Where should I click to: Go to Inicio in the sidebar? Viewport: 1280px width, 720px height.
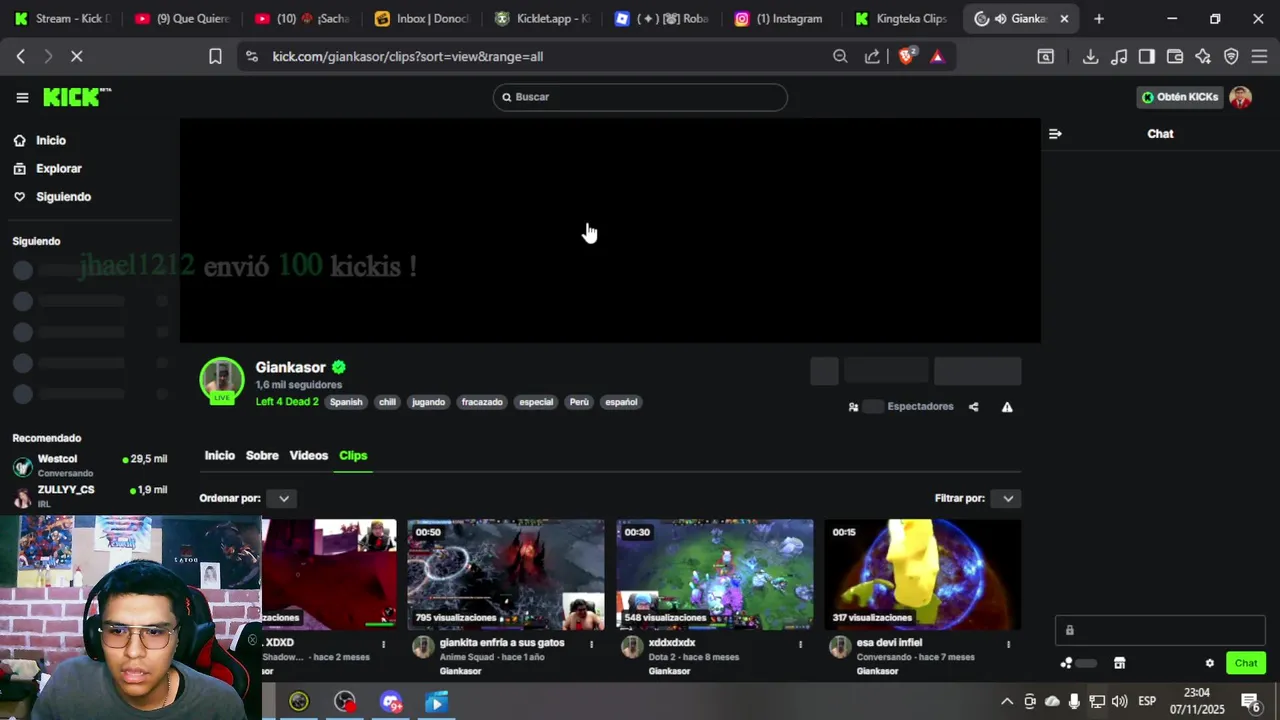[x=51, y=141]
